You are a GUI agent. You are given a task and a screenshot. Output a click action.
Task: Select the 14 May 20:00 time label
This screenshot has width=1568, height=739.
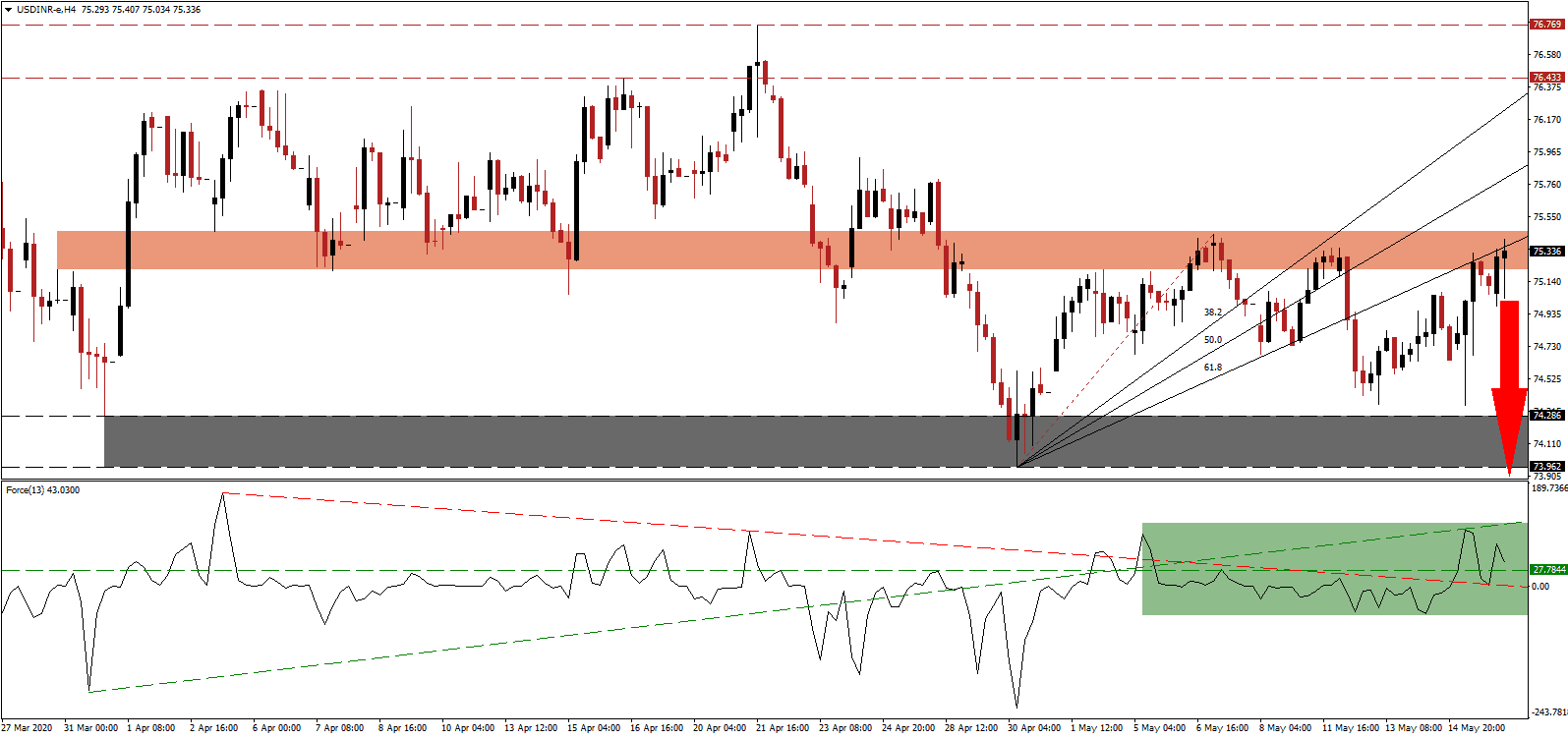1476,728
